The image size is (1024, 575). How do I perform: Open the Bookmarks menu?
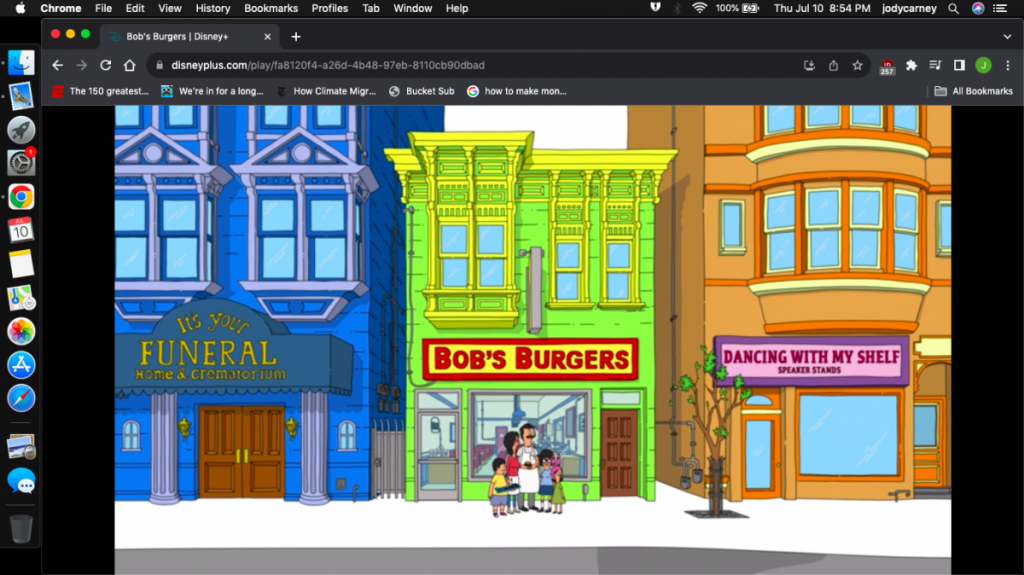(x=271, y=8)
